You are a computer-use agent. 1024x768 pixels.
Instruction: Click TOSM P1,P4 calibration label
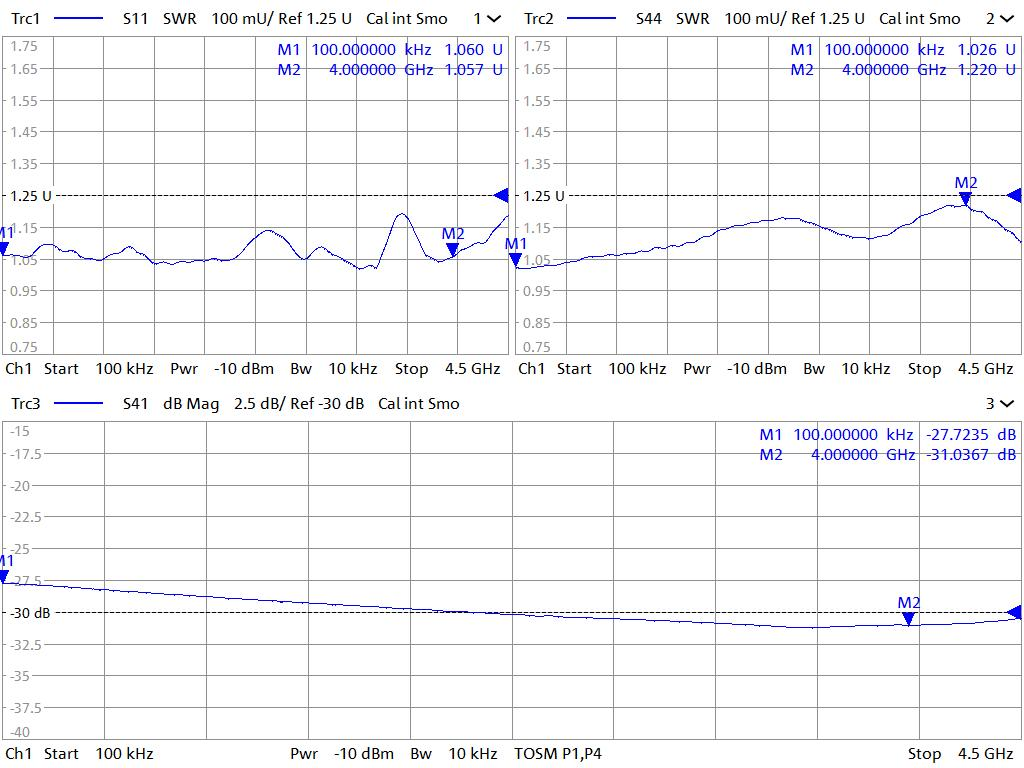pos(558,753)
